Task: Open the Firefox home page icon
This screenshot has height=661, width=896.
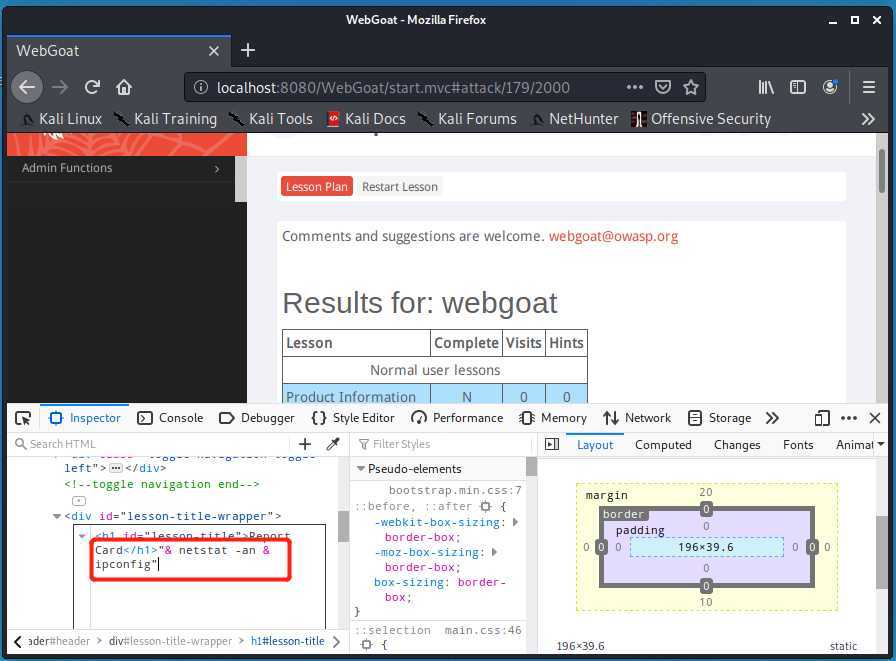Action: [x=123, y=87]
